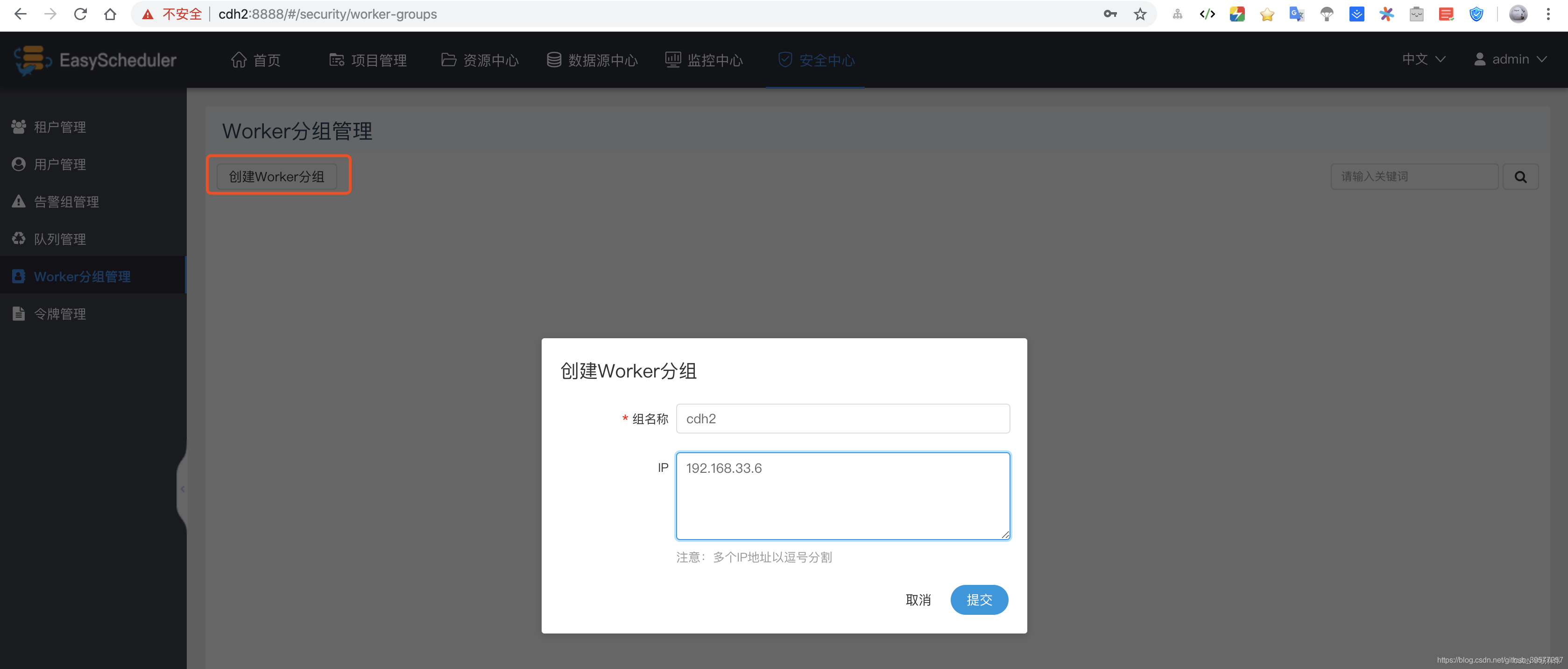Click the search magnifier icon button
Screen dimensions: 1568x669
(1520, 177)
